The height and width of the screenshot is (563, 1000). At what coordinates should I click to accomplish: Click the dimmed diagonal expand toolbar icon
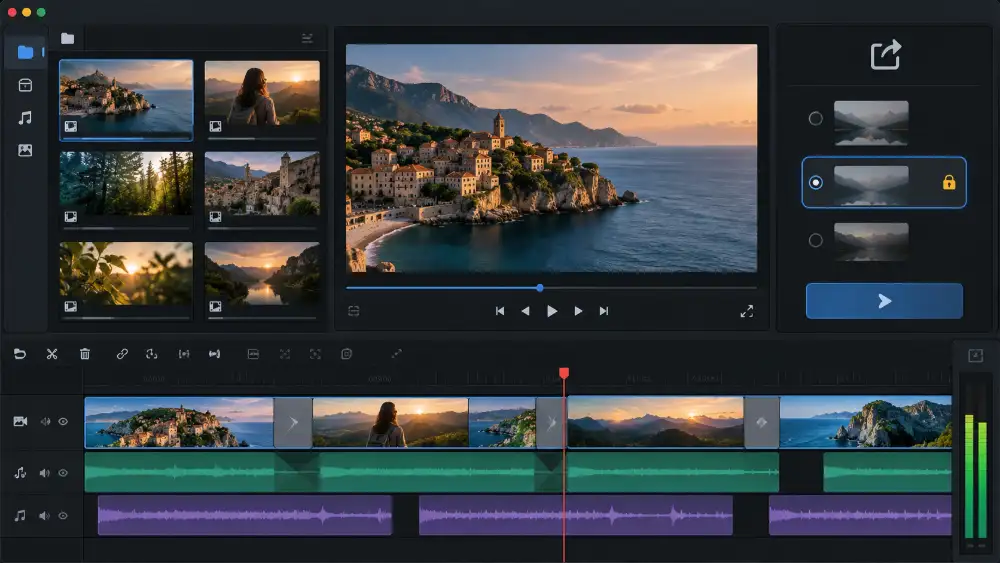tap(396, 353)
